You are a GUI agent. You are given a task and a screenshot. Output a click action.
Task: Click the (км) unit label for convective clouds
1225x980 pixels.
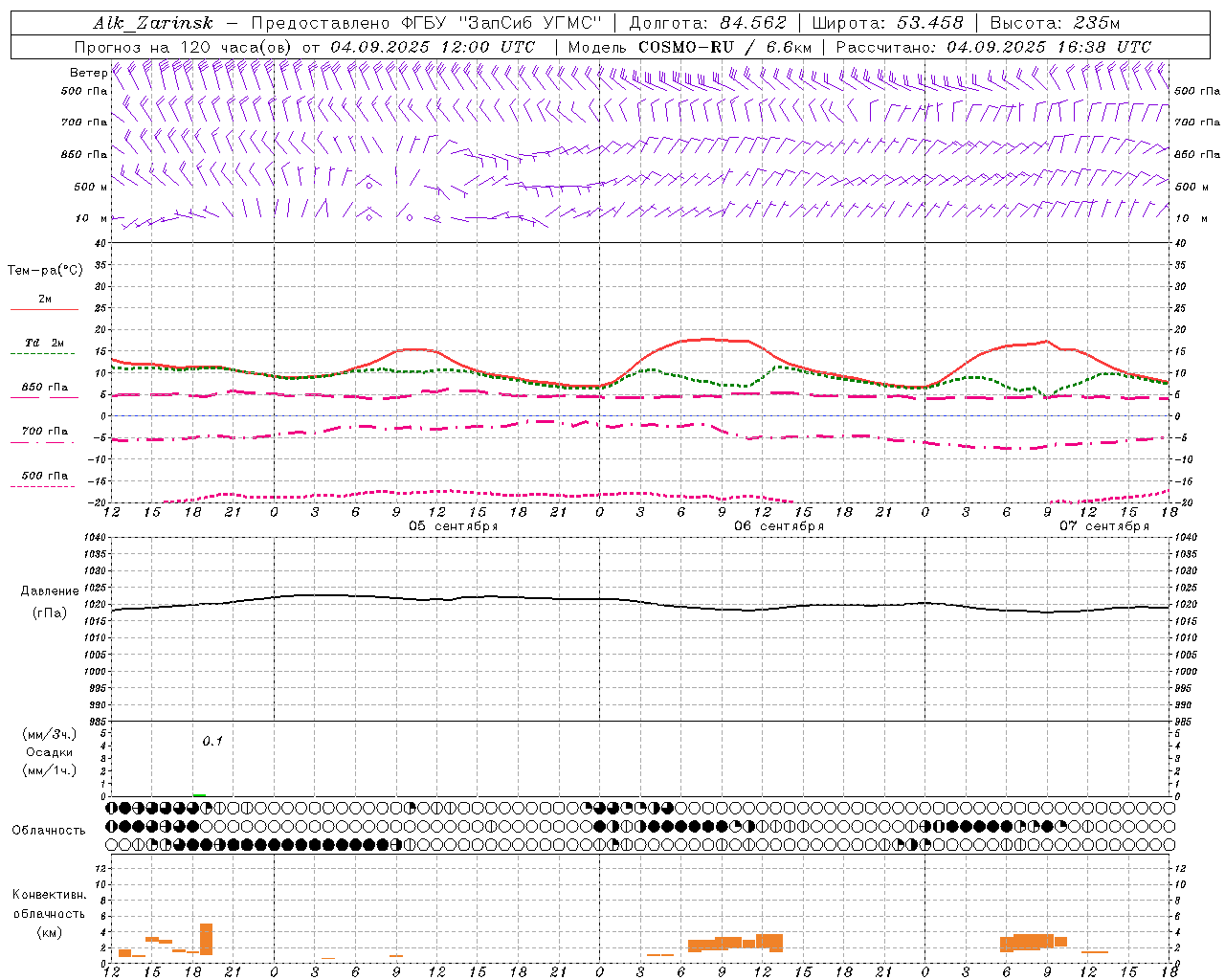(x=49, y=932)
